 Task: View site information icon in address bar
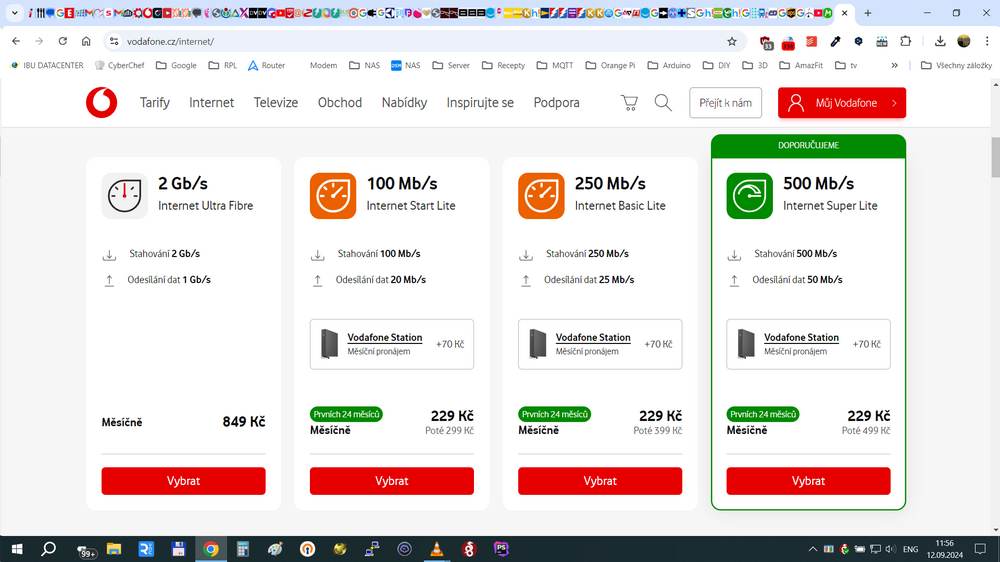pyautogui.click(x=114, y=41)
